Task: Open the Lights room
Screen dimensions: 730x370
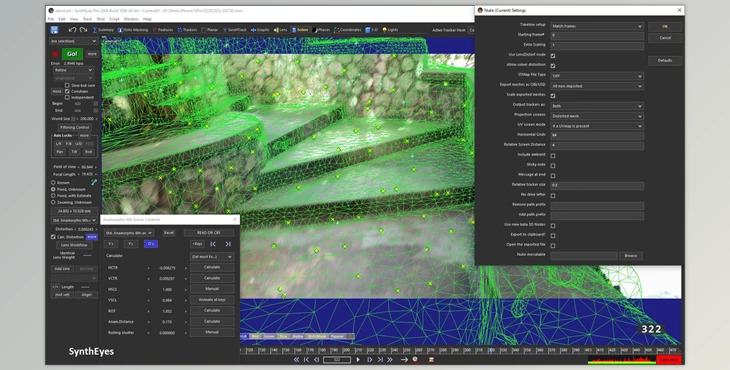Action: pyautogui.click(x=390, y=30)
